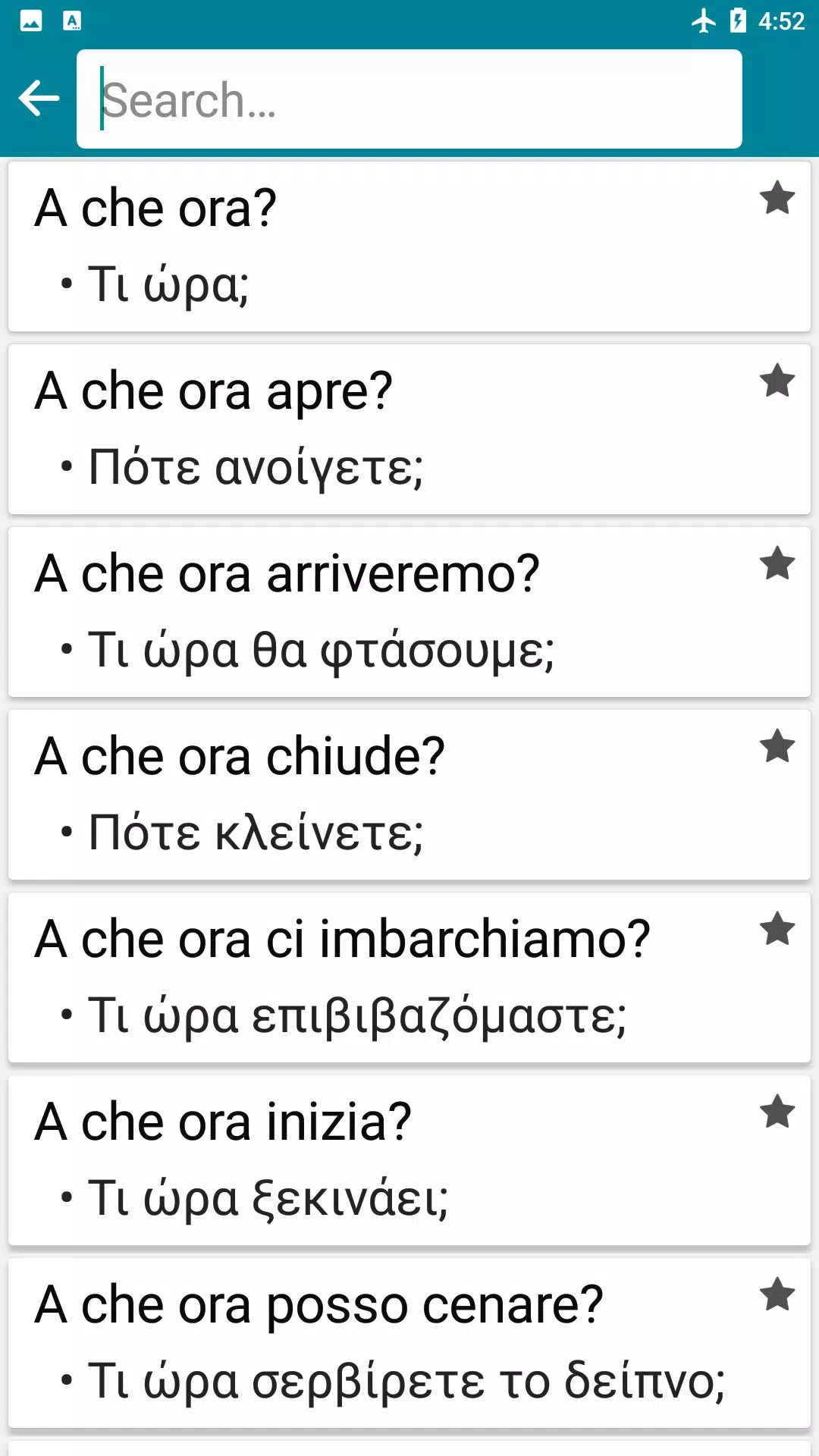Favorite "A che ora posso cenare?" with star
Screen dimensions: 819x1456
coord(777,1294)
